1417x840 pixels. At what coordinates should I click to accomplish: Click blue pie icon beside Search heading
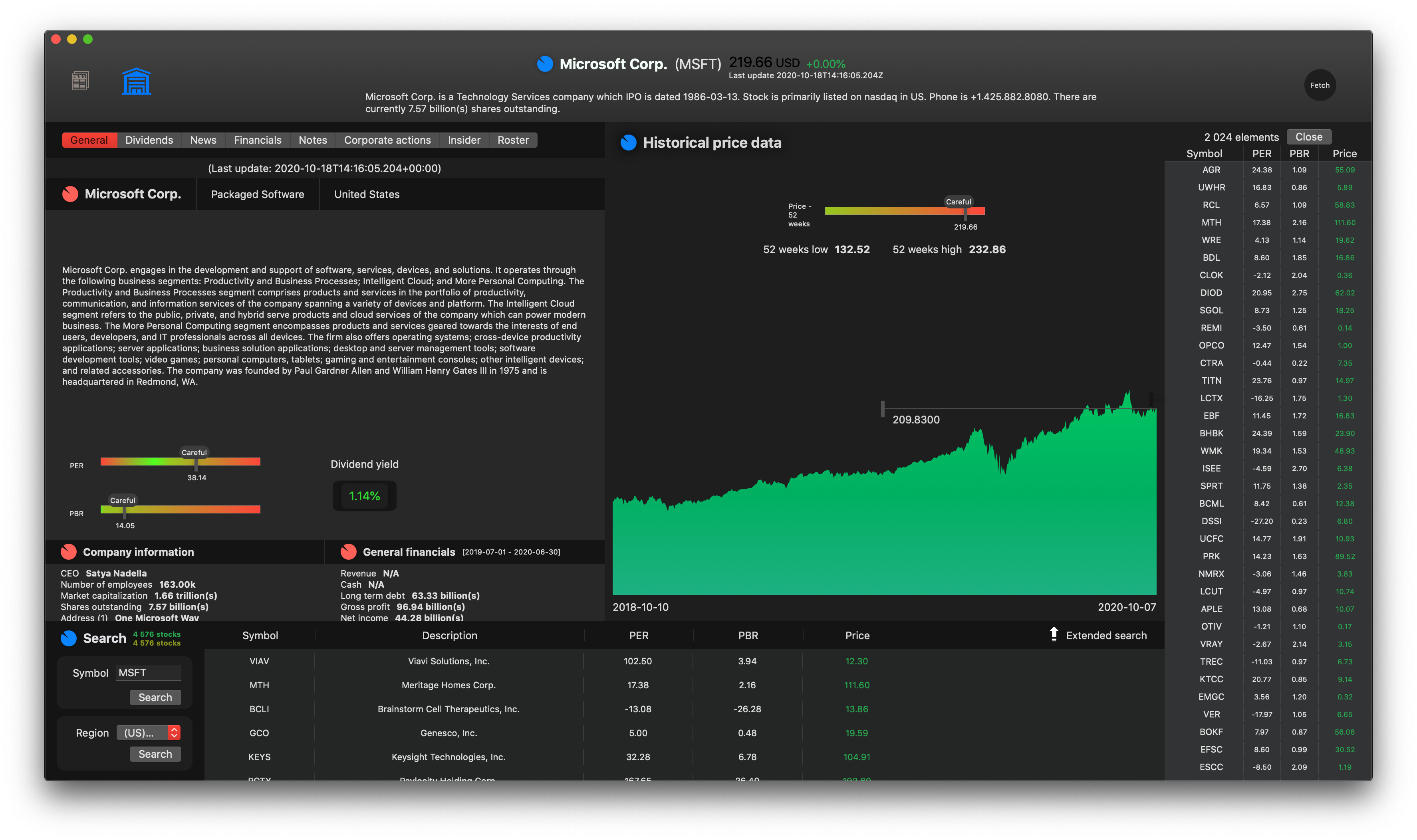(x=69, y=638)
